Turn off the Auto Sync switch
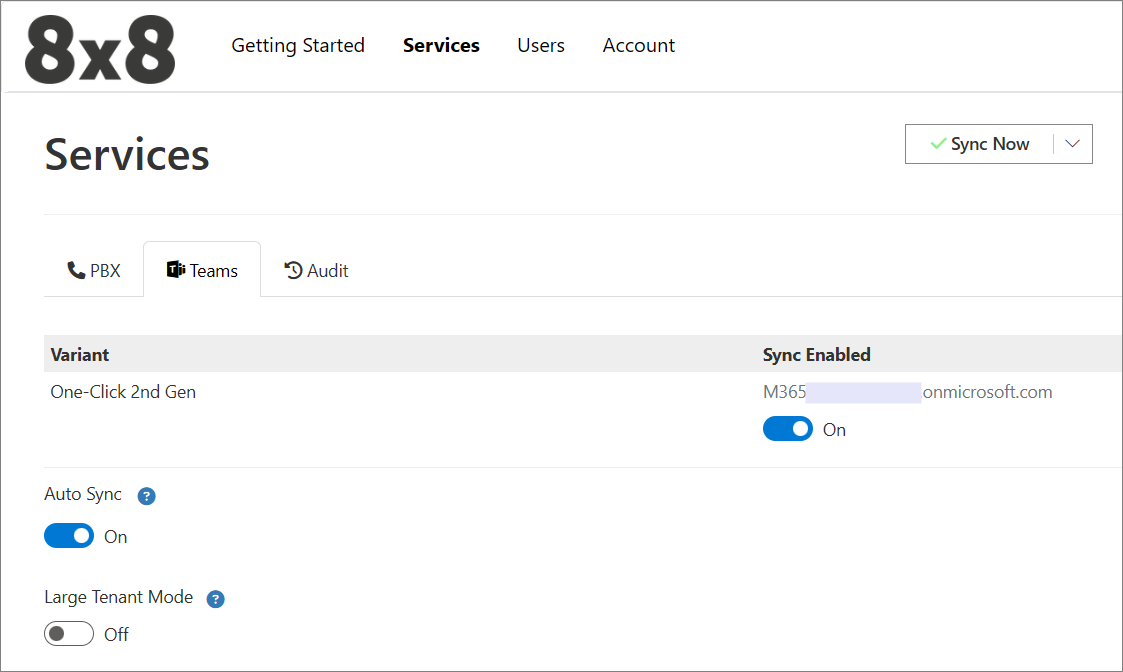1123x672 pixels. click(69, 536)
